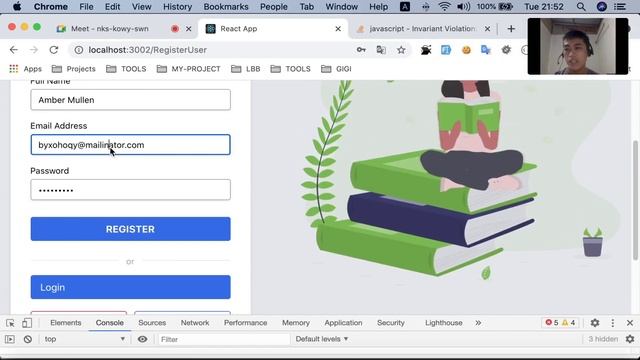Clear the console with the clear icon
640x360 pixels.
pyautogui.click(x=28, y=339)
